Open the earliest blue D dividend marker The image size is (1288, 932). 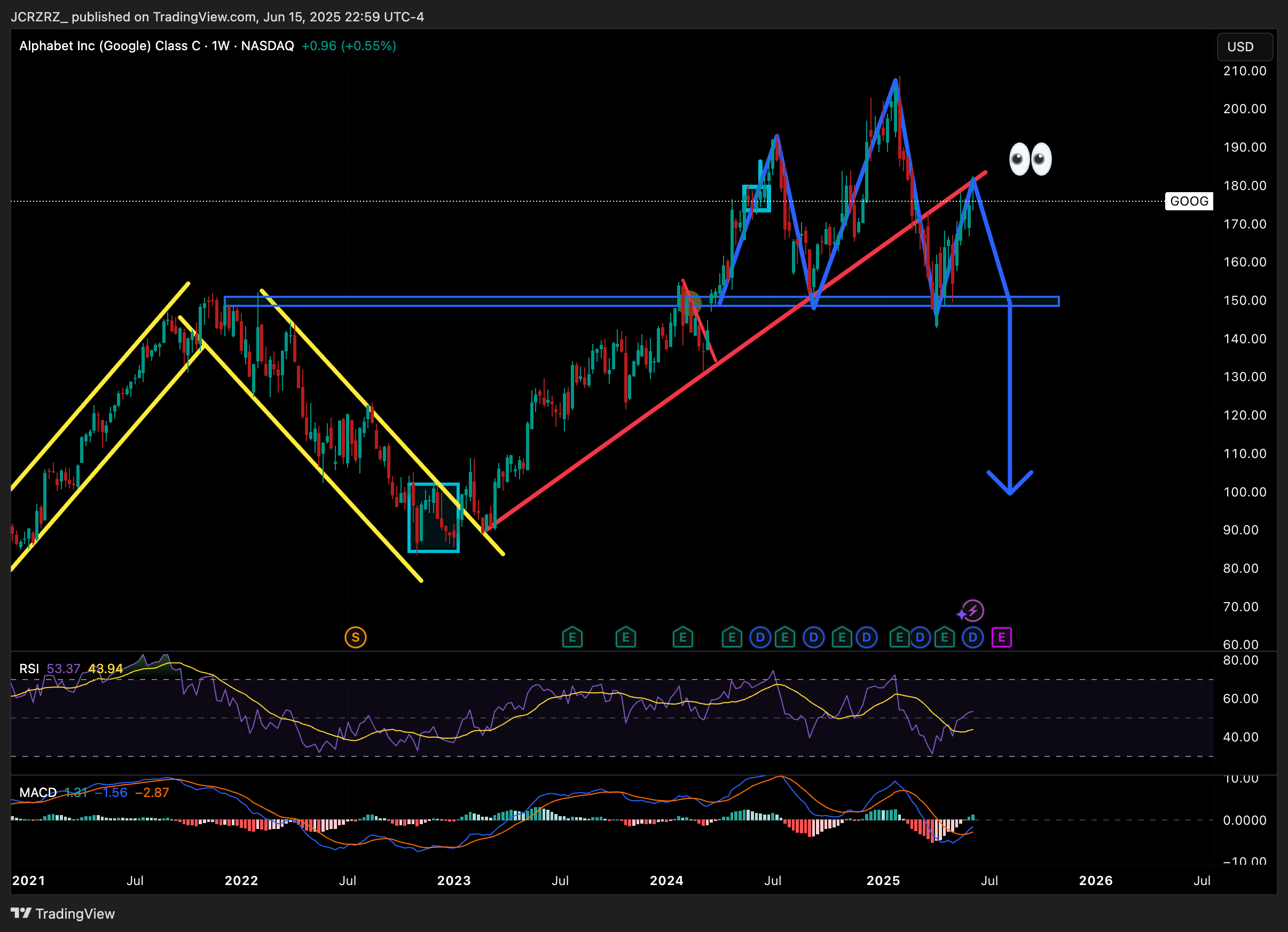760,637
